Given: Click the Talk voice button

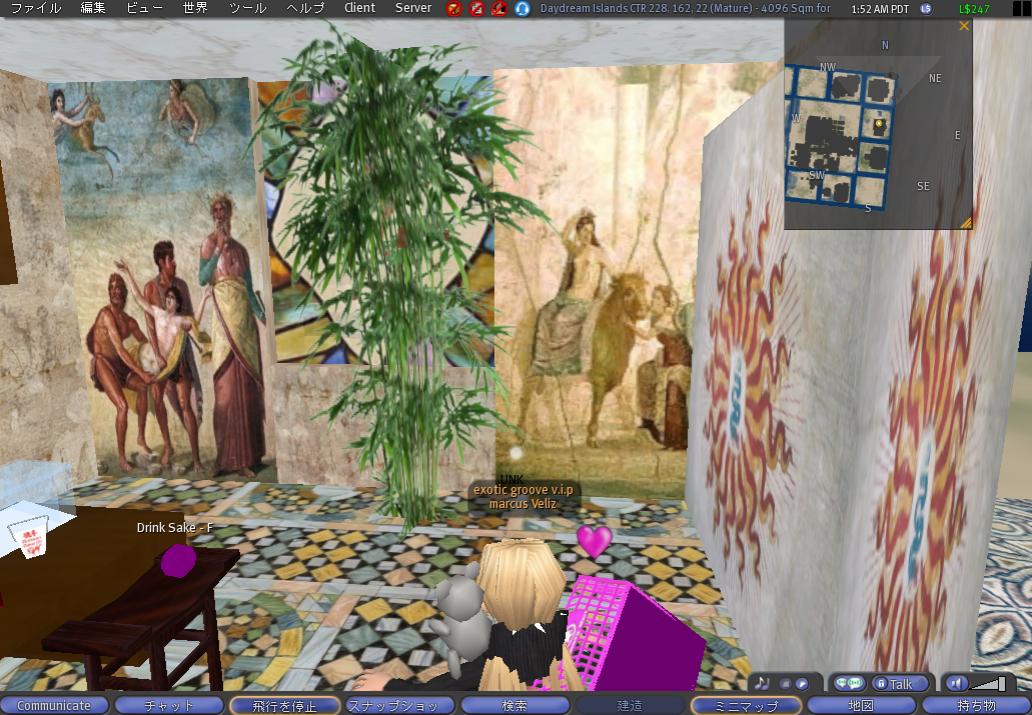Looking at the screenshot, I should 900,683.
